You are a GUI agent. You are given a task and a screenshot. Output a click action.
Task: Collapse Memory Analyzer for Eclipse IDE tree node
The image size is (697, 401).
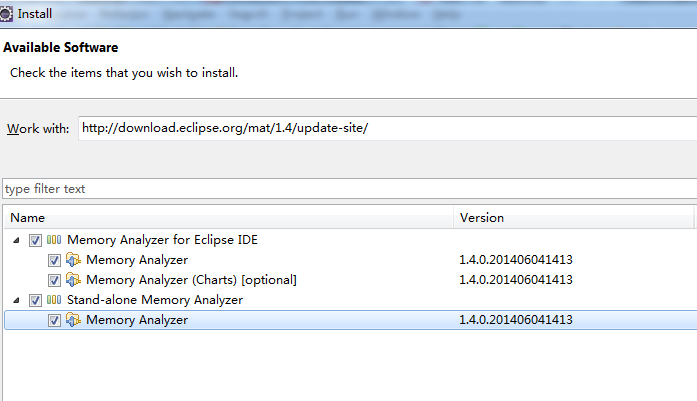coord(16,241)
